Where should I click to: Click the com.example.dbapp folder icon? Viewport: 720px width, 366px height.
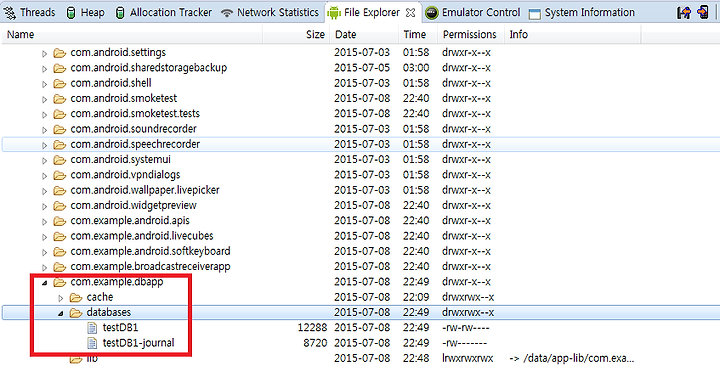click(x=59, y=282)
